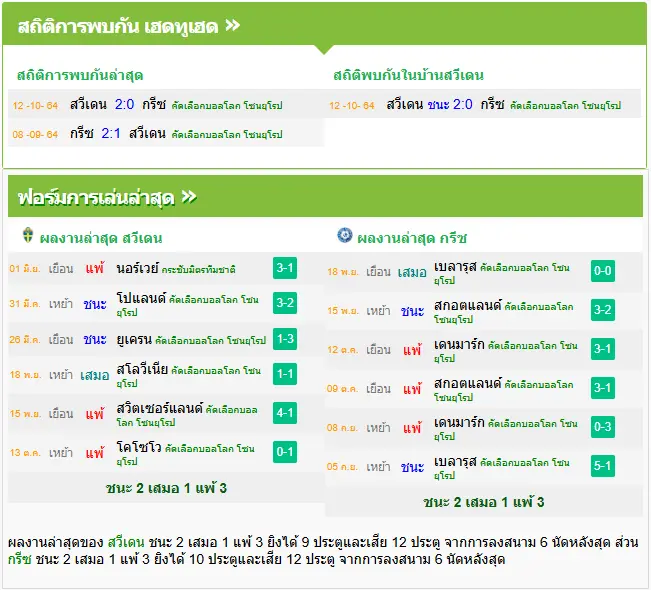Click the date 08-09-64
The image size is (651, 590).
(35, 135)
